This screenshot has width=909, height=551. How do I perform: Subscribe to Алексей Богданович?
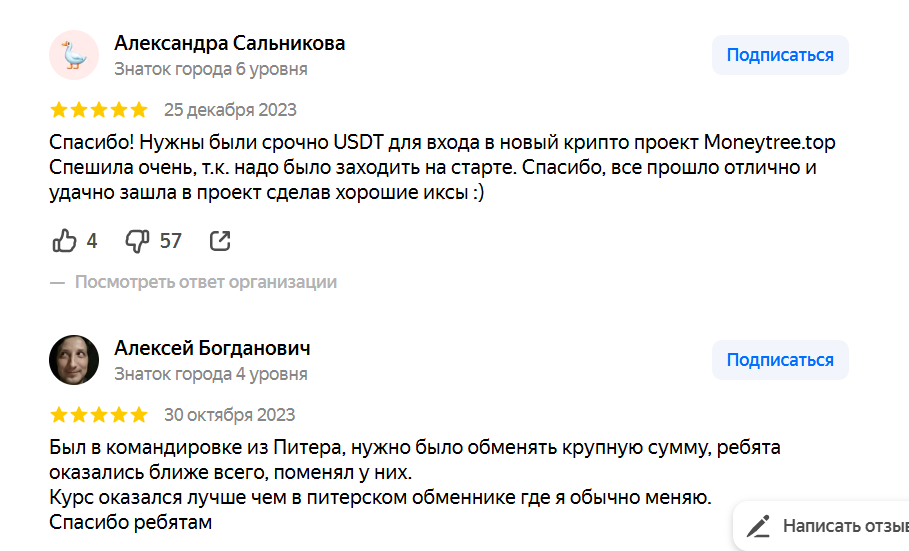tap(780, 360)
